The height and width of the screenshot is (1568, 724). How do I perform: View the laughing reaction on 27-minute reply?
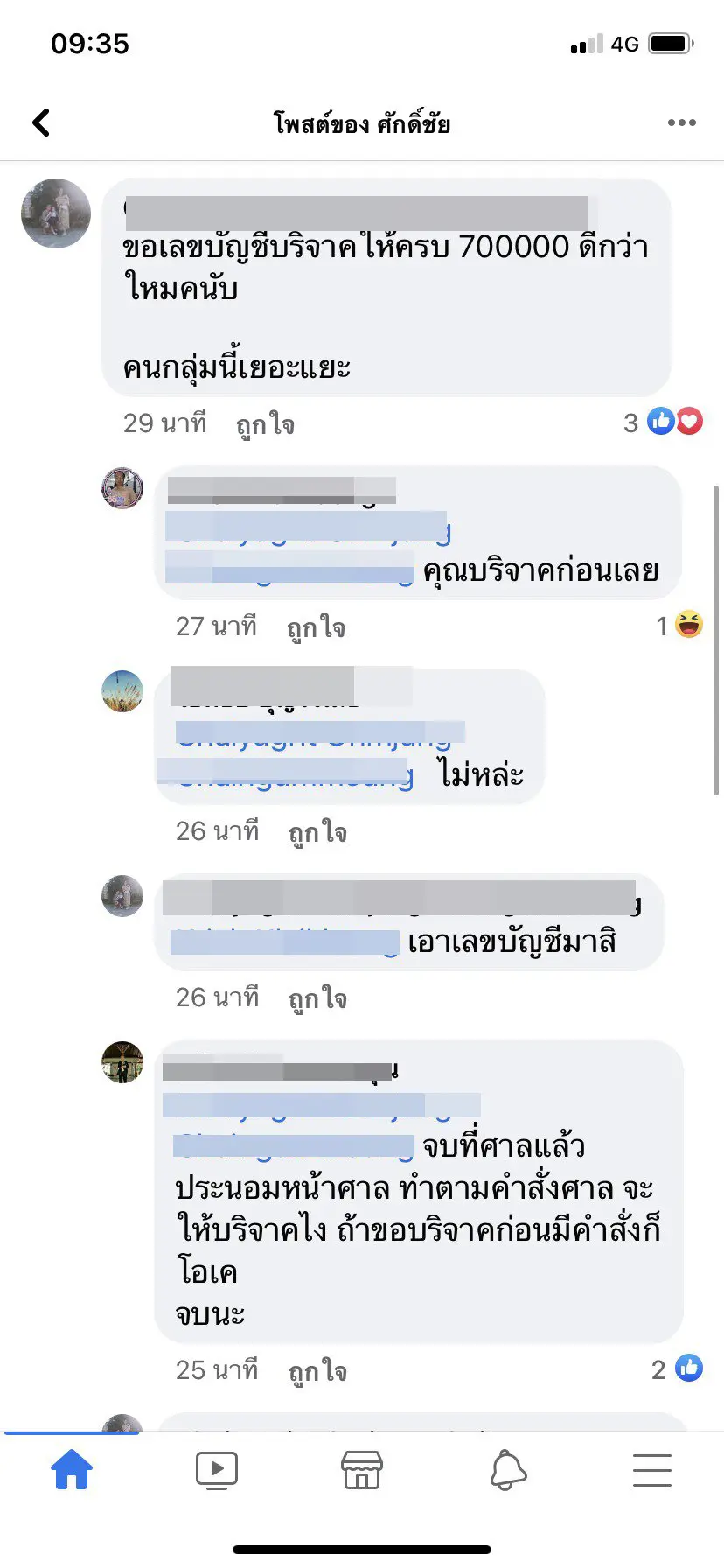tap(680, 625)
